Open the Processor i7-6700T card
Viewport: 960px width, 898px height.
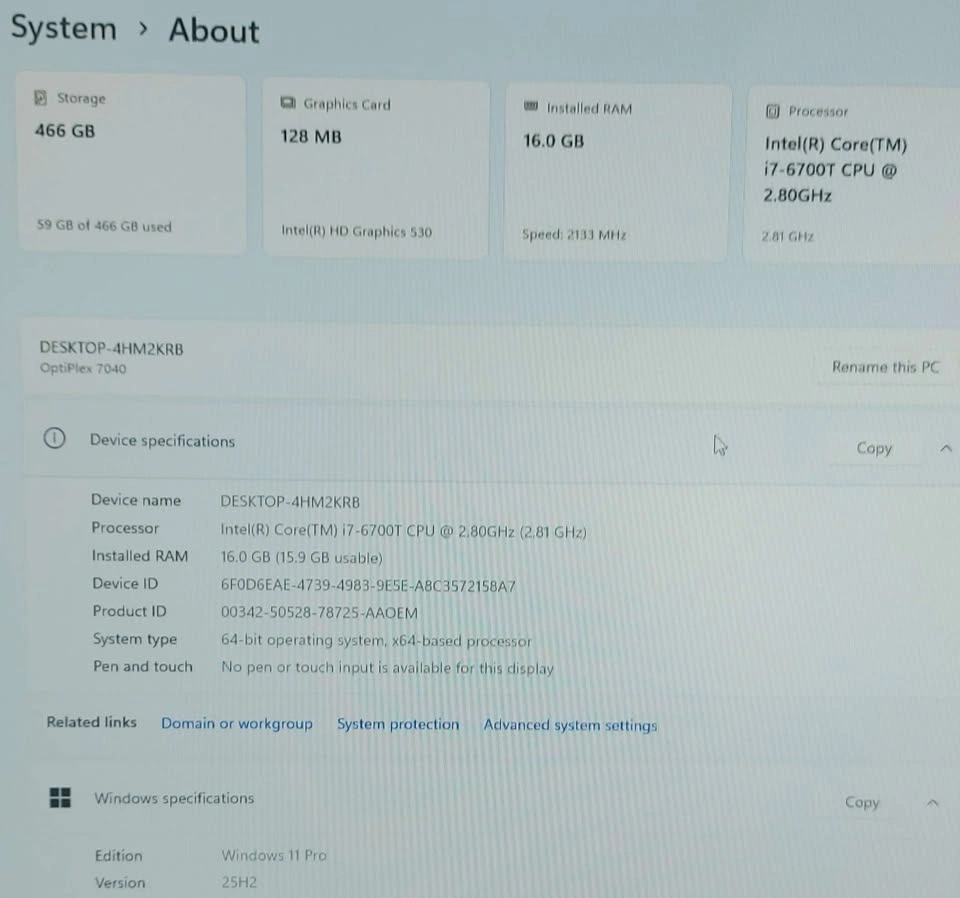tap(852, 176)
